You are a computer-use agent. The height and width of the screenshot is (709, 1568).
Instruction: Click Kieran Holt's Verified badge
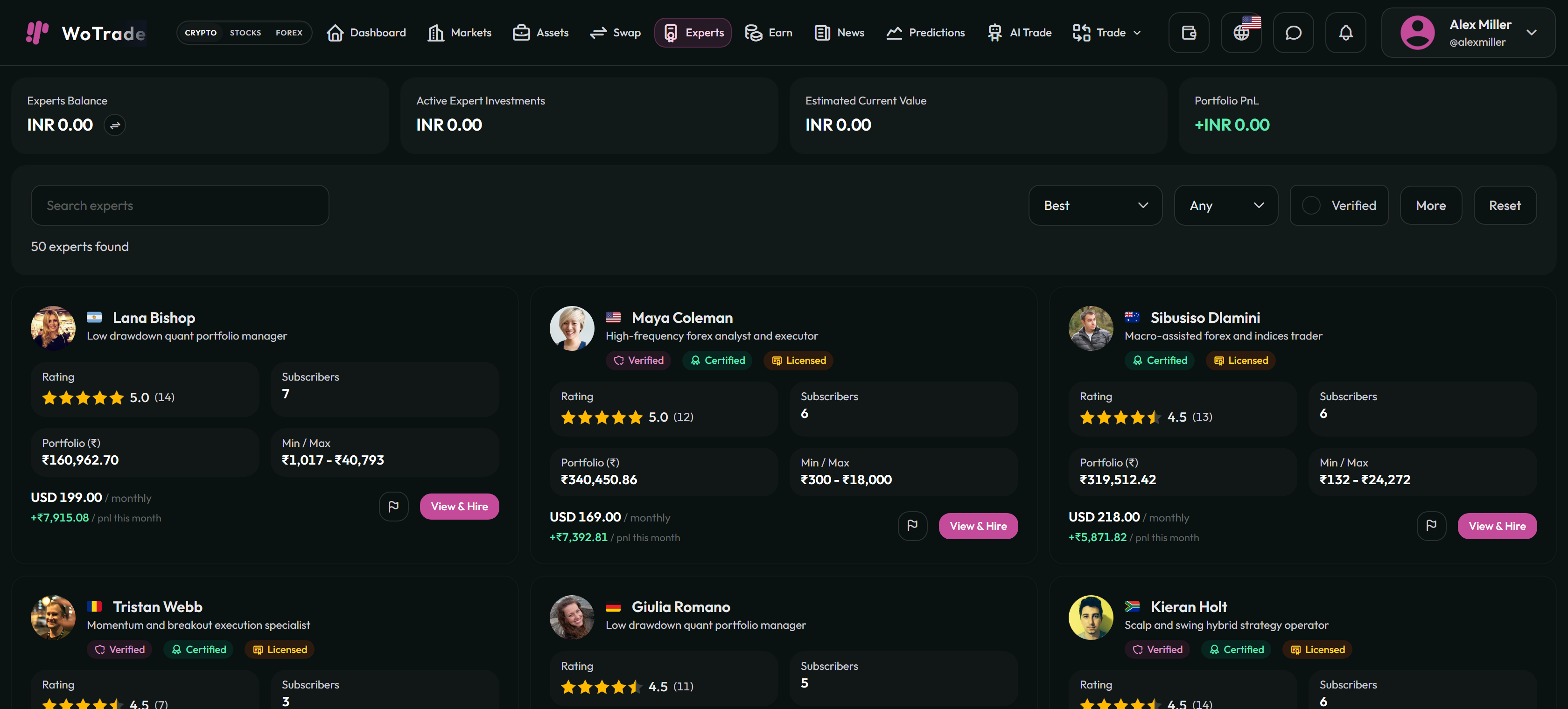1157,649
